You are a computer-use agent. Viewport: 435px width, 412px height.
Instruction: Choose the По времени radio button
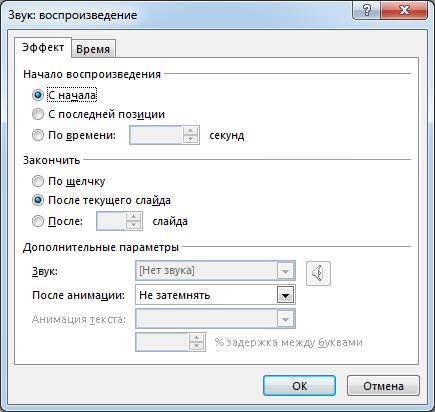38,135
